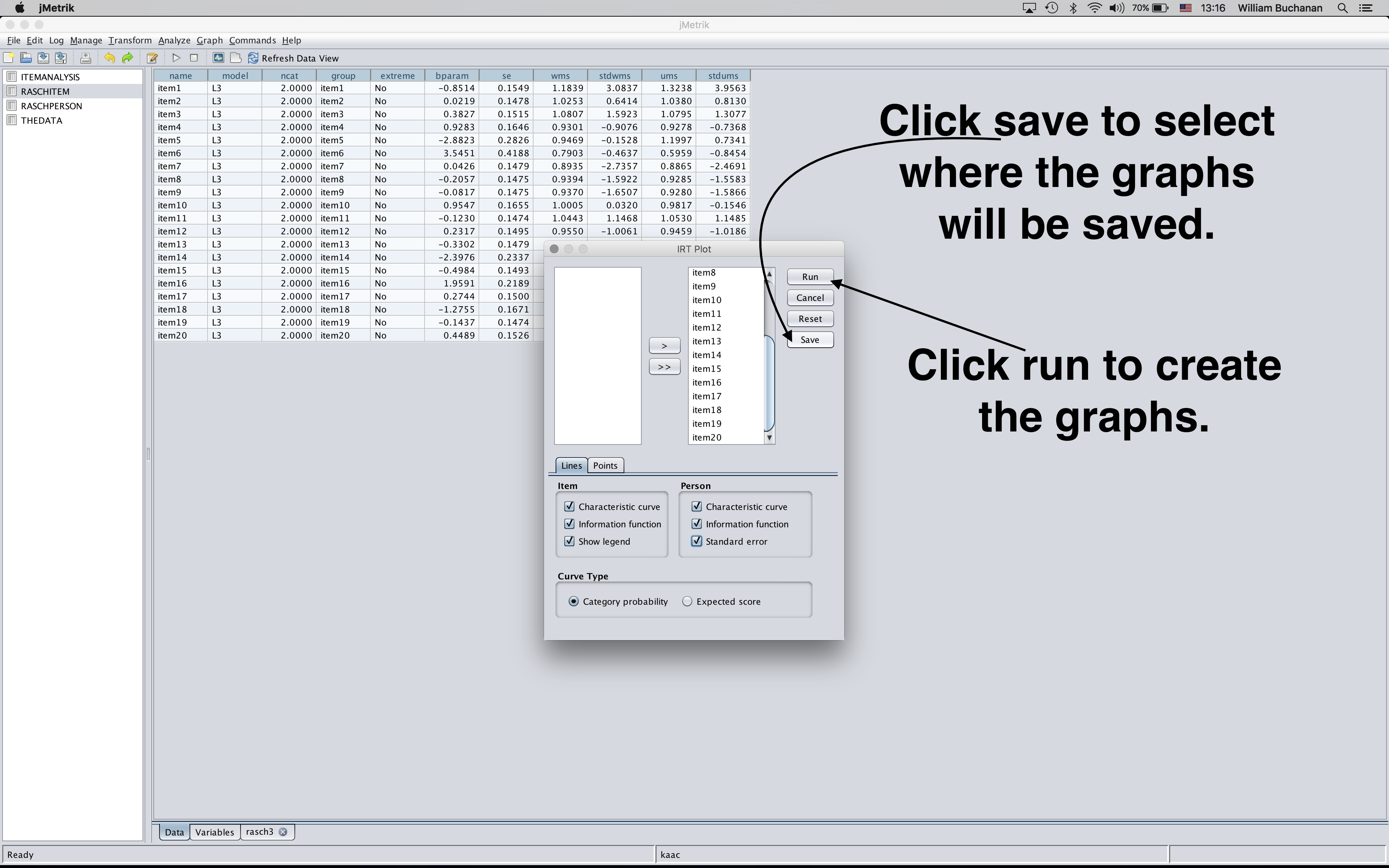Select the RASCHPERSON table in sidebar

pos(51,106)
